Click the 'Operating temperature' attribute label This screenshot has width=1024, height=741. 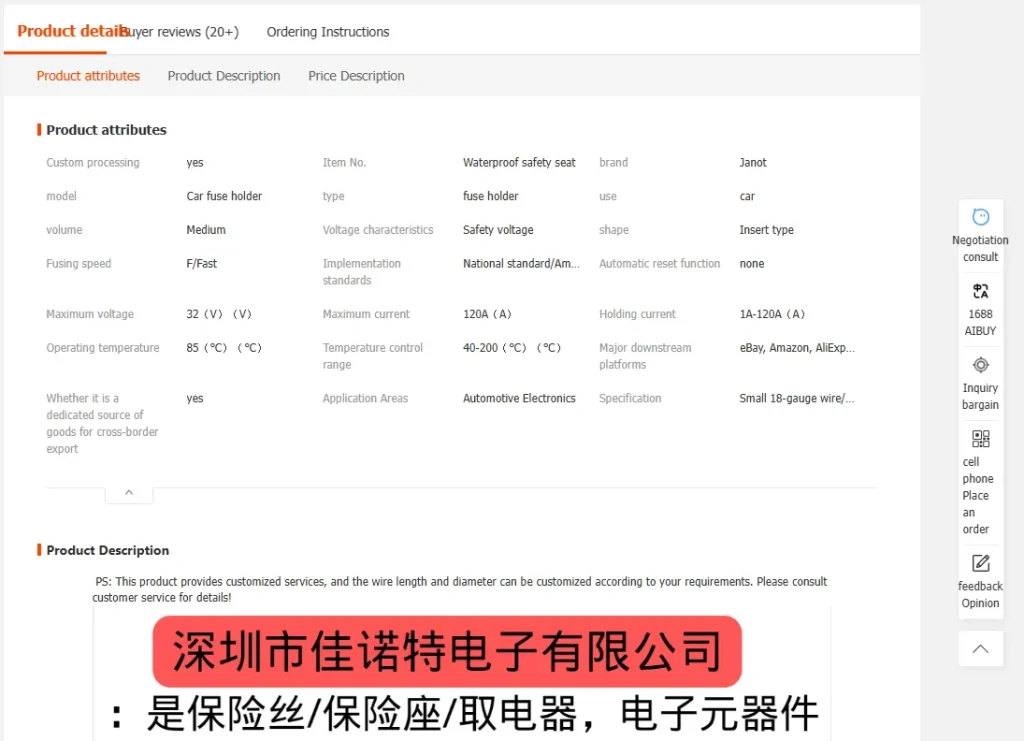pyautogui.click(x=103, y=348)
